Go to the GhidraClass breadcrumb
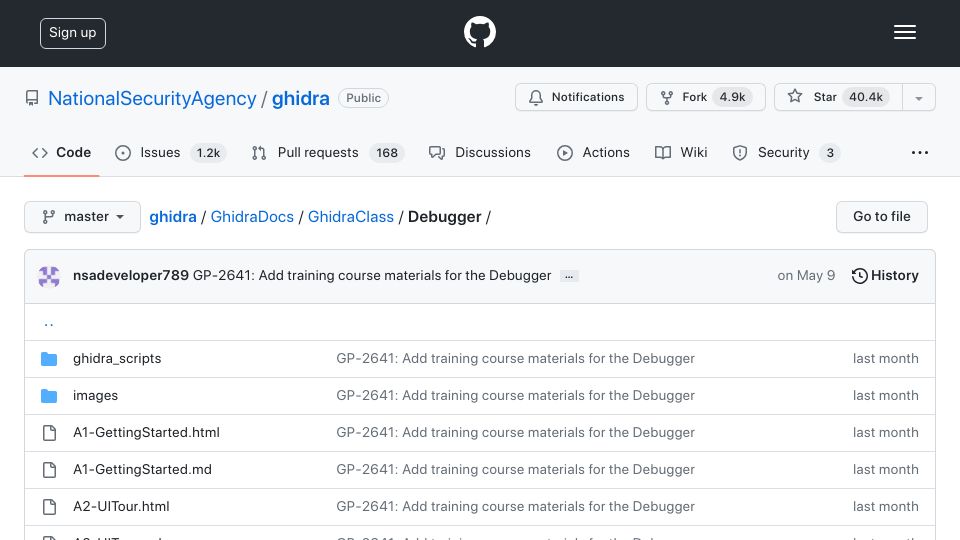This screenshot has width=960, height=540. [351, 217]
